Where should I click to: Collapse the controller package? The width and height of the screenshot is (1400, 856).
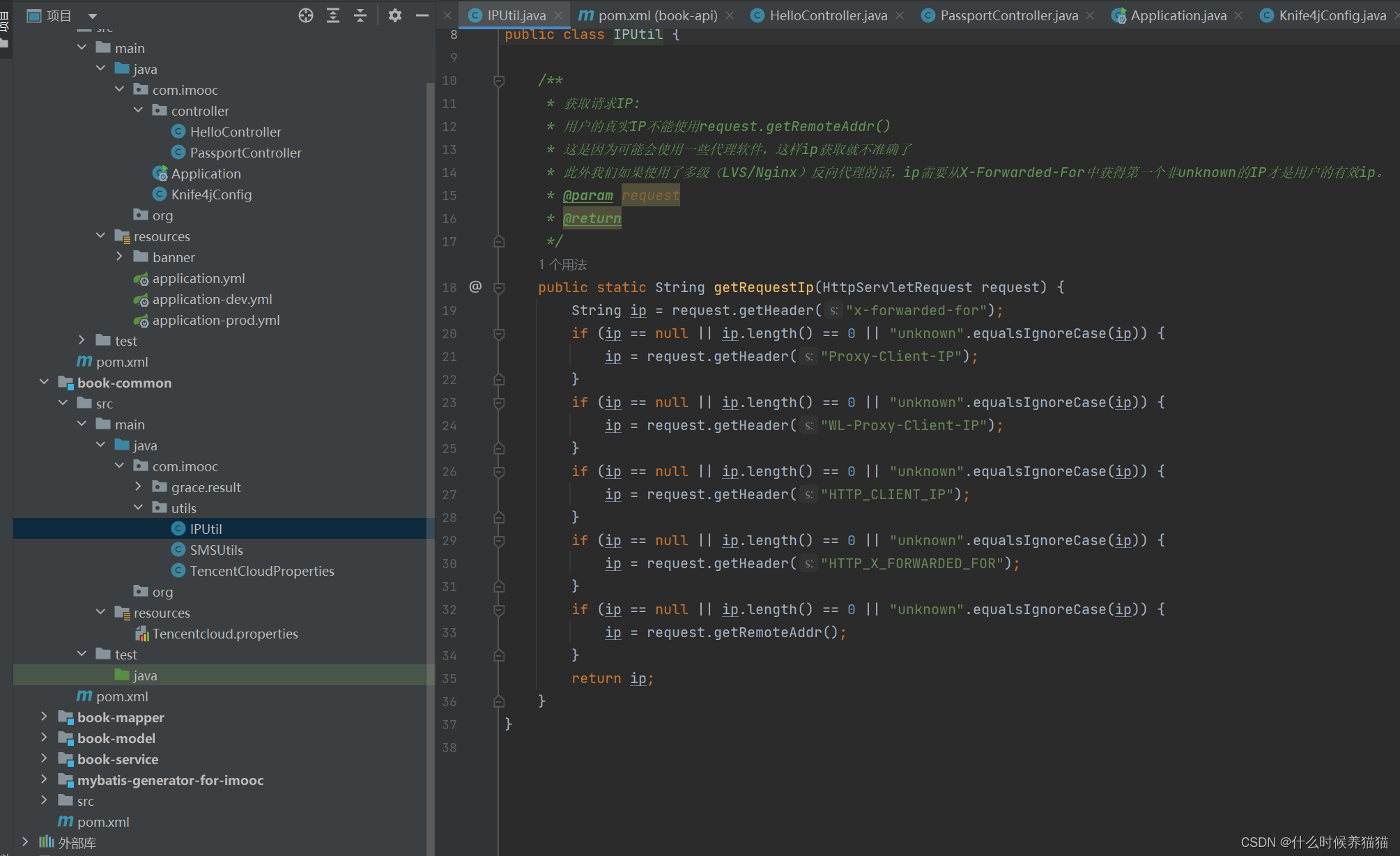coord(138,110)
